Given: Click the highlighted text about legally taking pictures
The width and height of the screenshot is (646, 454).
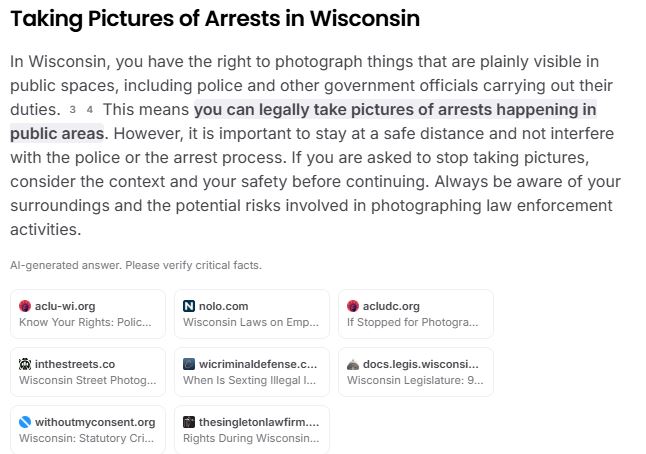Looking at the screenshot, I should [394, 109].
